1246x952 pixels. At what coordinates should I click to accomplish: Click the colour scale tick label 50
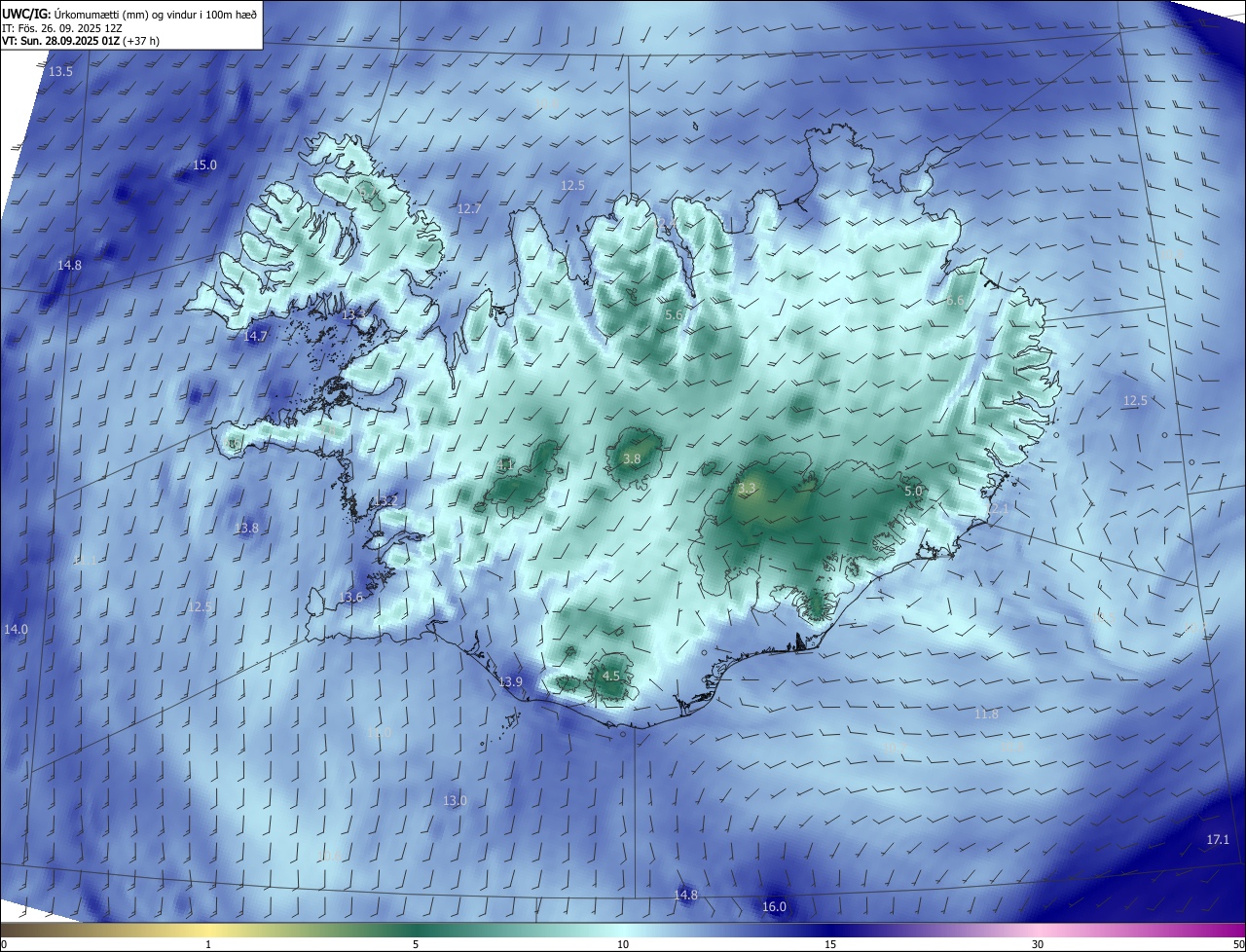click(x=1238, y=944)
